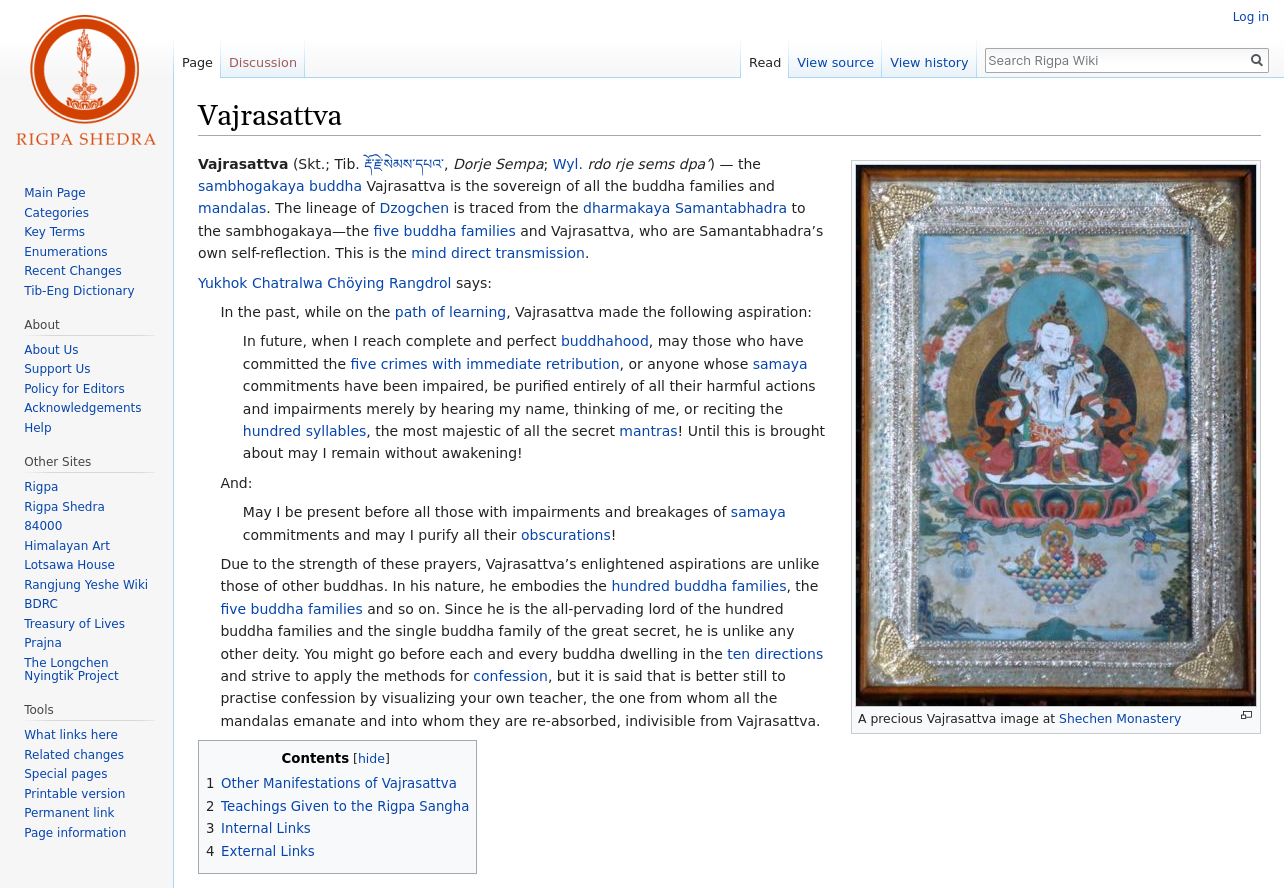Viewport: 1284px width, 888px height.
Task: Enlarge image via caption magnify icon
Action: point(1246,715)
